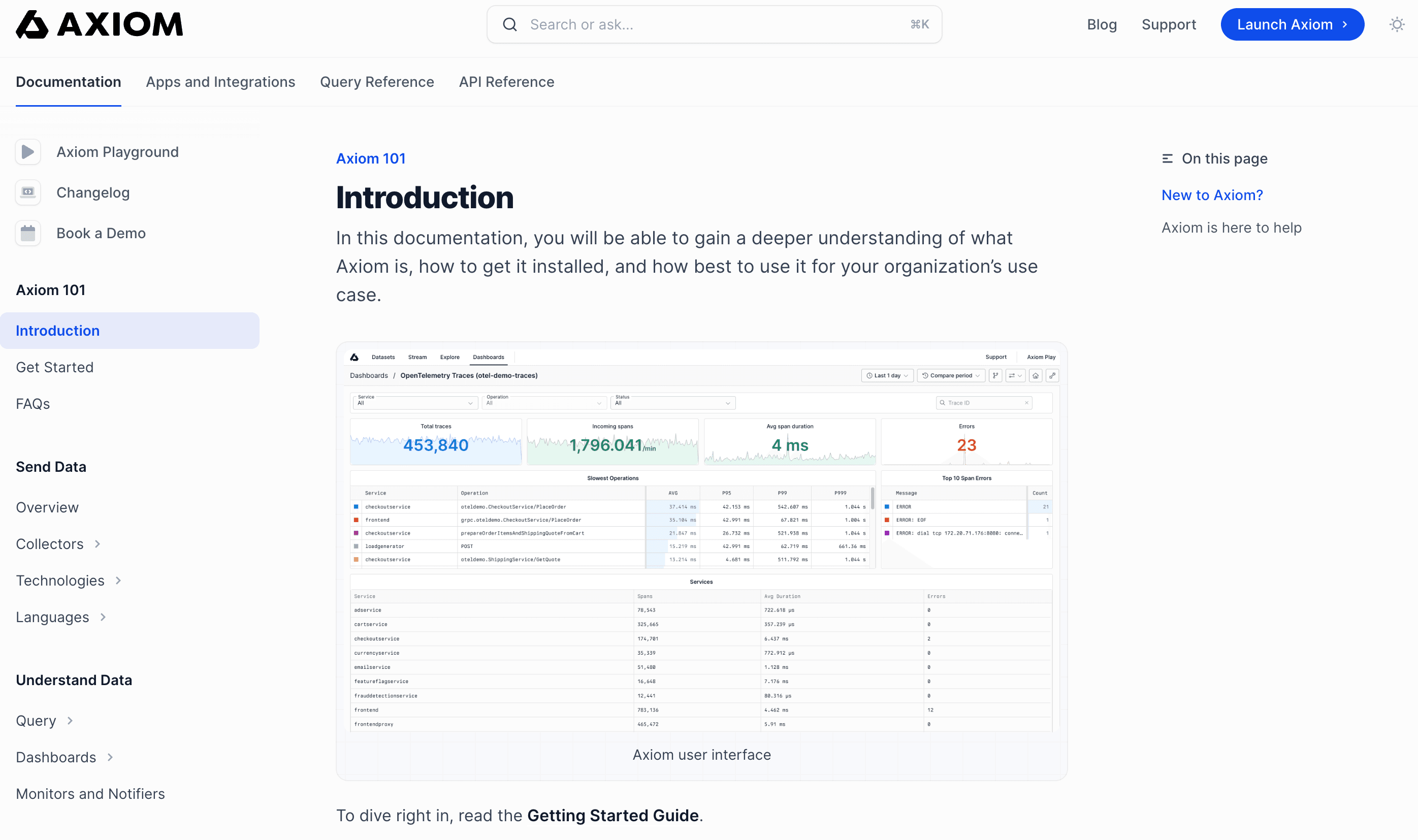
Task: Click the options sliders icon in dashboard
Action: coord(1015,375)
